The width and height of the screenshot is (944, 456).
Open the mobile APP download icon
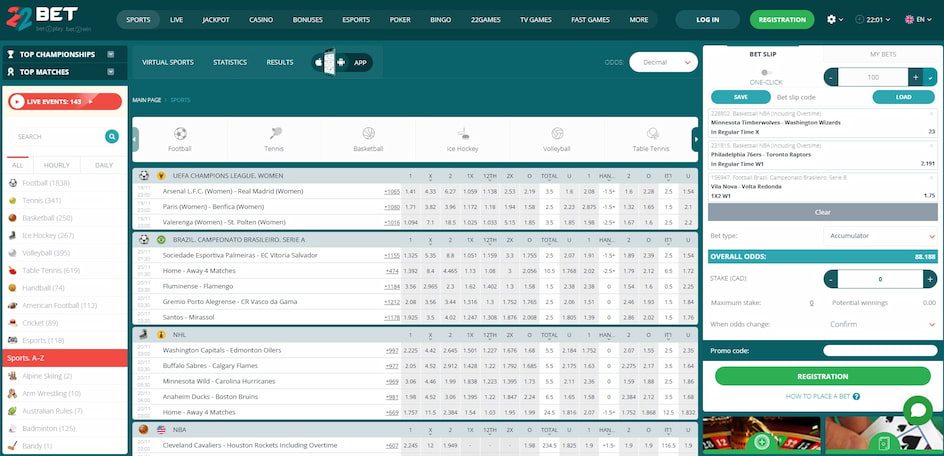point(342,62)
